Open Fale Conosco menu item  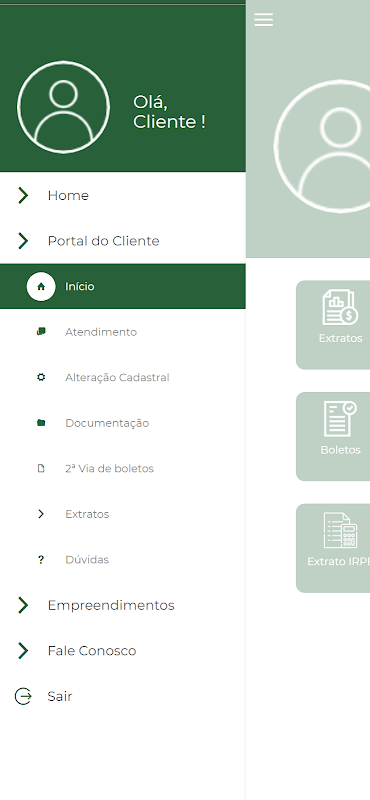pos(92,651)
